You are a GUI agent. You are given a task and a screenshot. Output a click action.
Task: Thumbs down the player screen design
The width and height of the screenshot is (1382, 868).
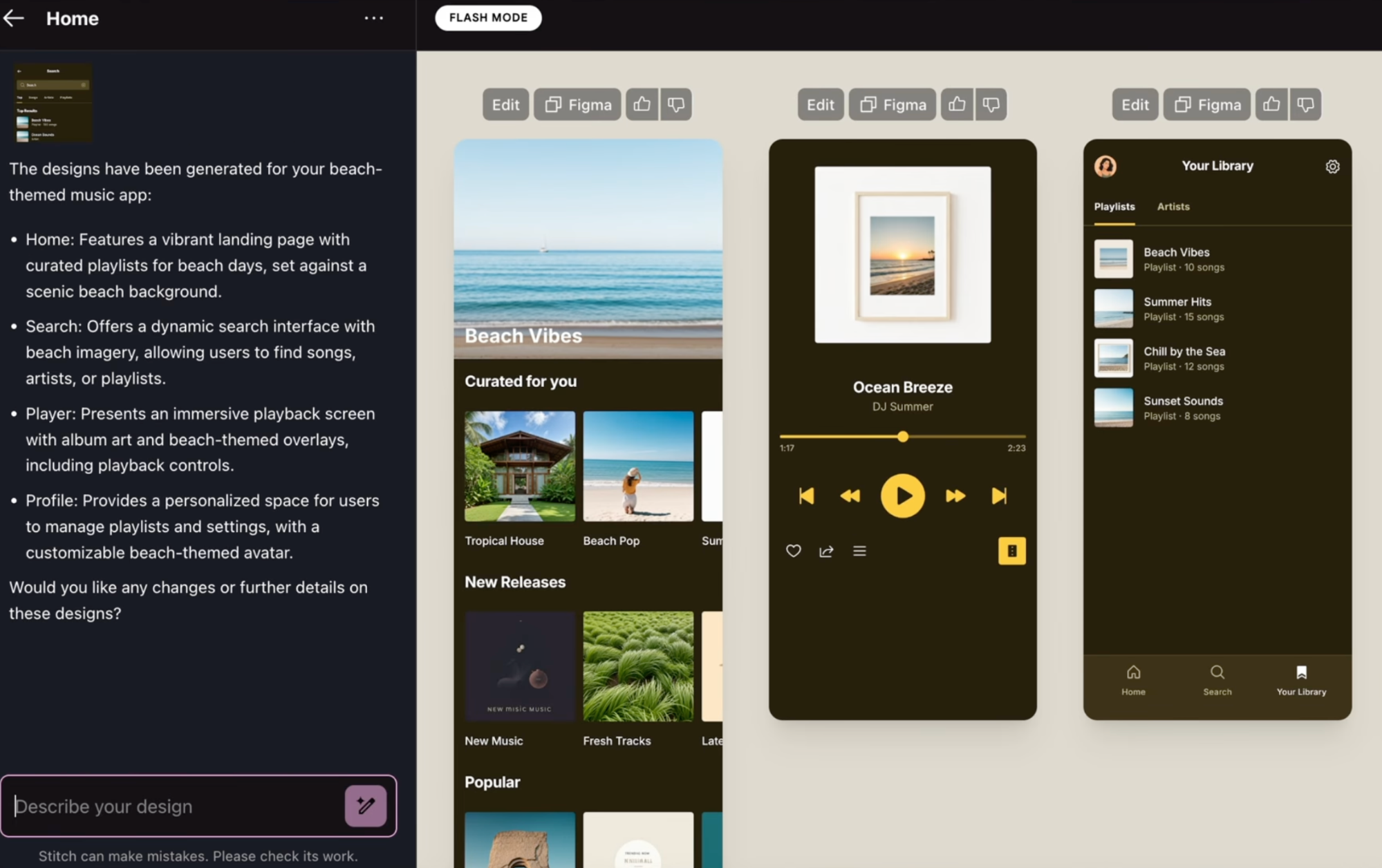click(x=991, y=104)
